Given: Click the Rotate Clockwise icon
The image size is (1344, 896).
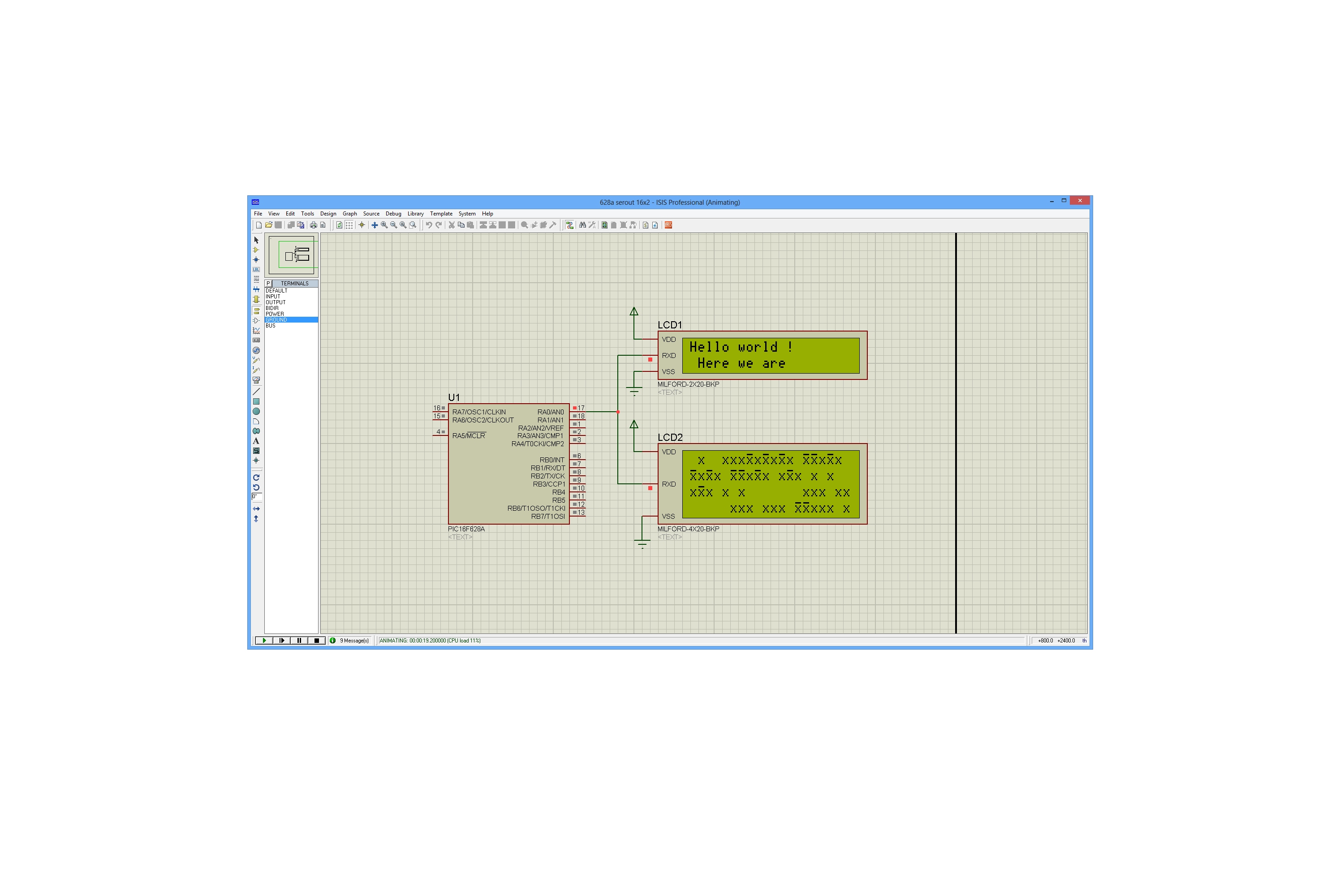Looking at the screenshot, I should (x=256, y=478).
